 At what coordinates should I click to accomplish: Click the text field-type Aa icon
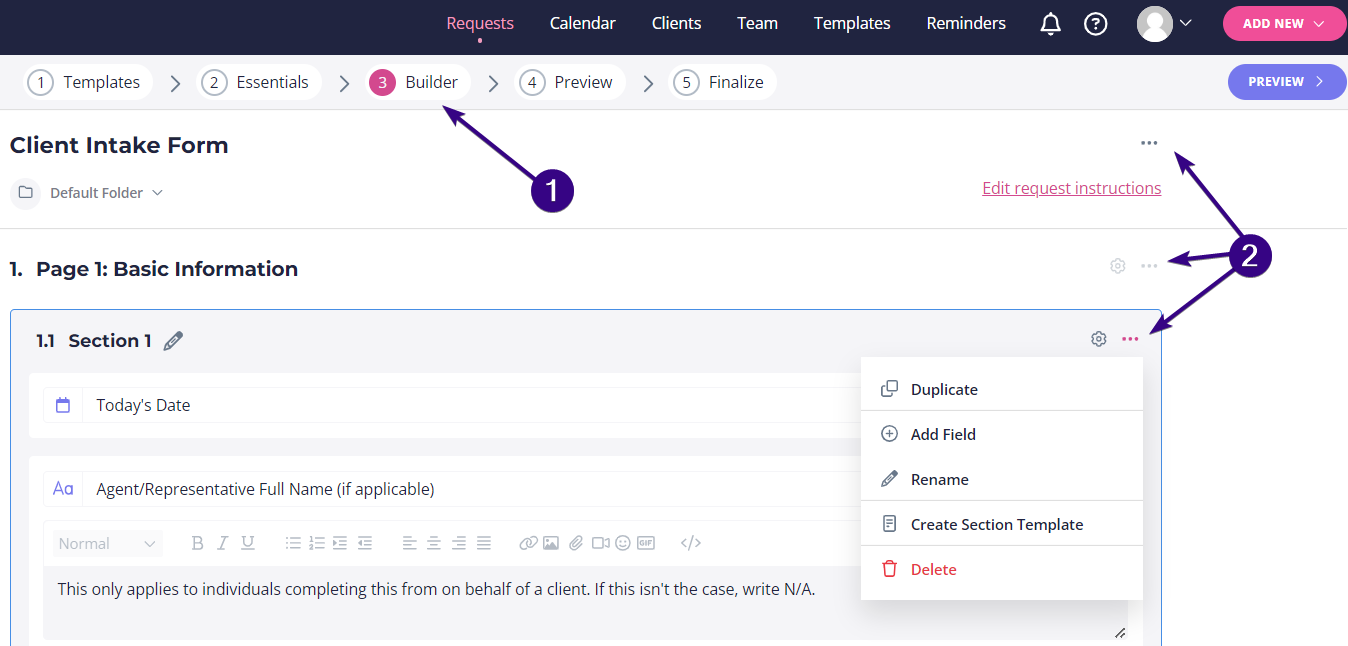pos(63,489)
